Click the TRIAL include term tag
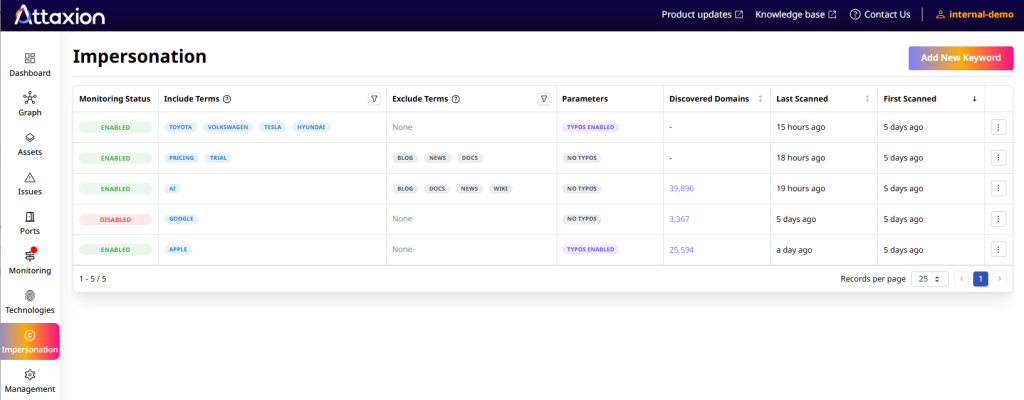 pyautogui.click(x=218, y=158)
